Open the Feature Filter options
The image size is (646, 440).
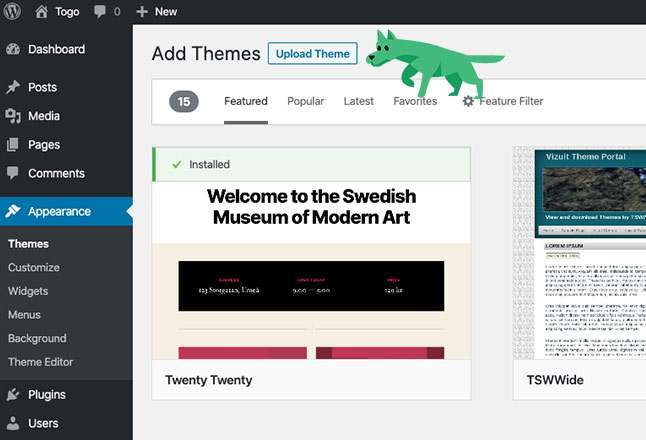point(511,101)
